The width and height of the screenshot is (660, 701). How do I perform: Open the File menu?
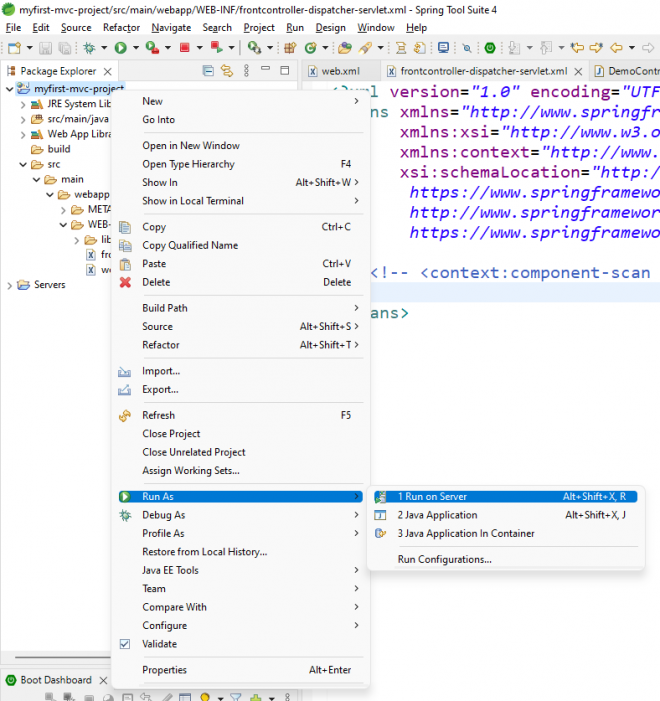[13, 28]
